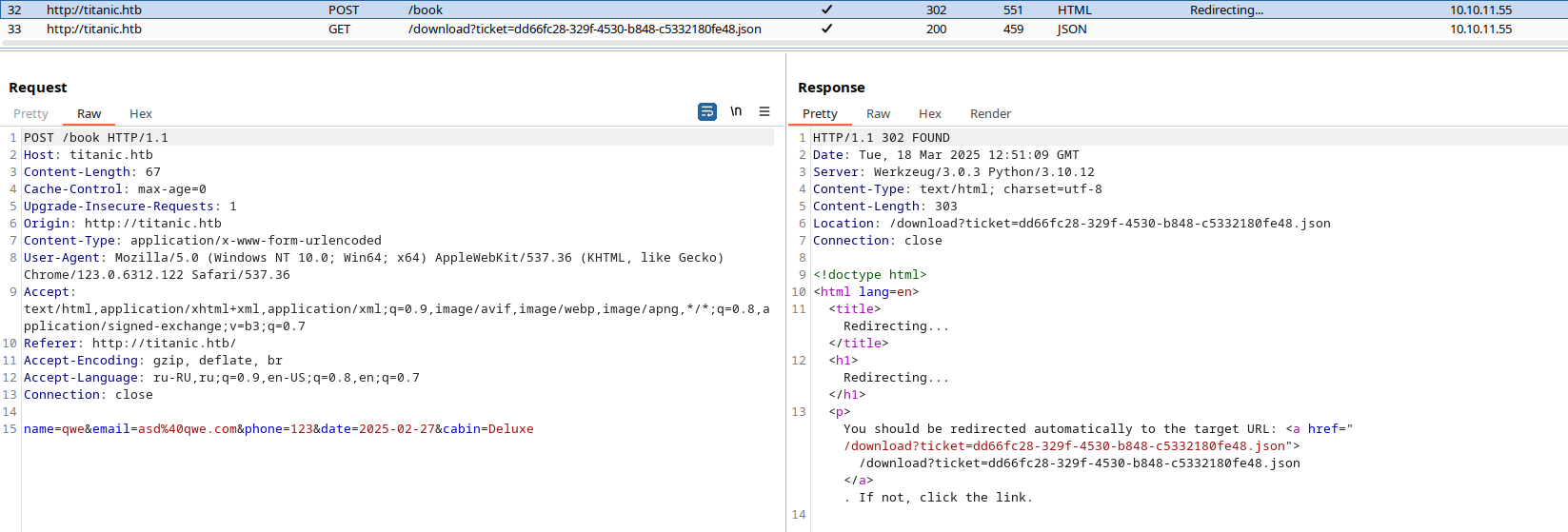Click the Accept-Encoding: gzip, deflate, br header
Viewport: 1568px width, 532px height.
(x=153, y=360)
